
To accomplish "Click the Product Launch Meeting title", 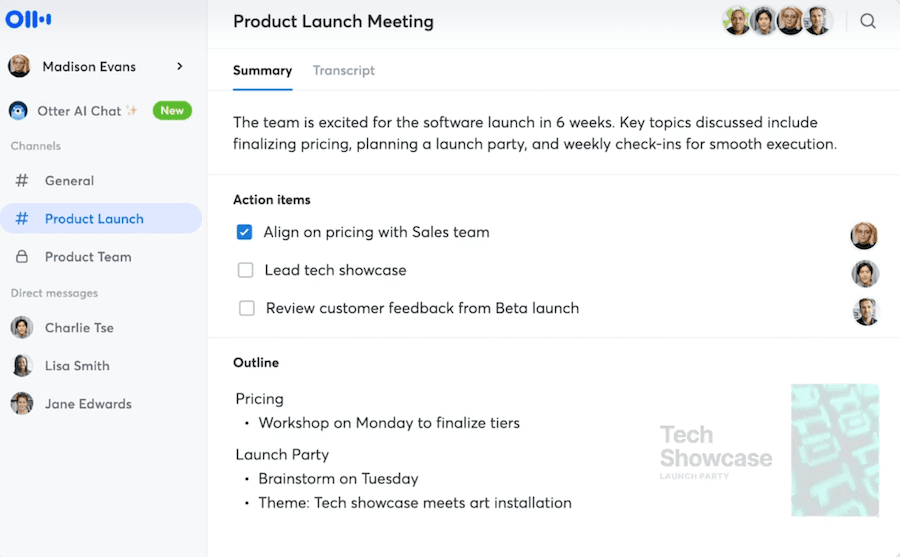I will pyautogui.click(x=333, y=21).
